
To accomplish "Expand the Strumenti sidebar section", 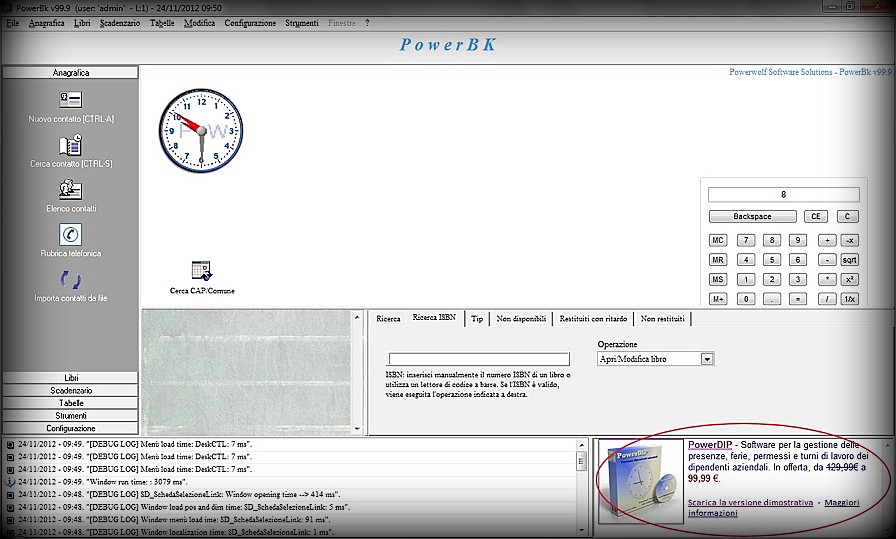I will (x=71, y=416).
